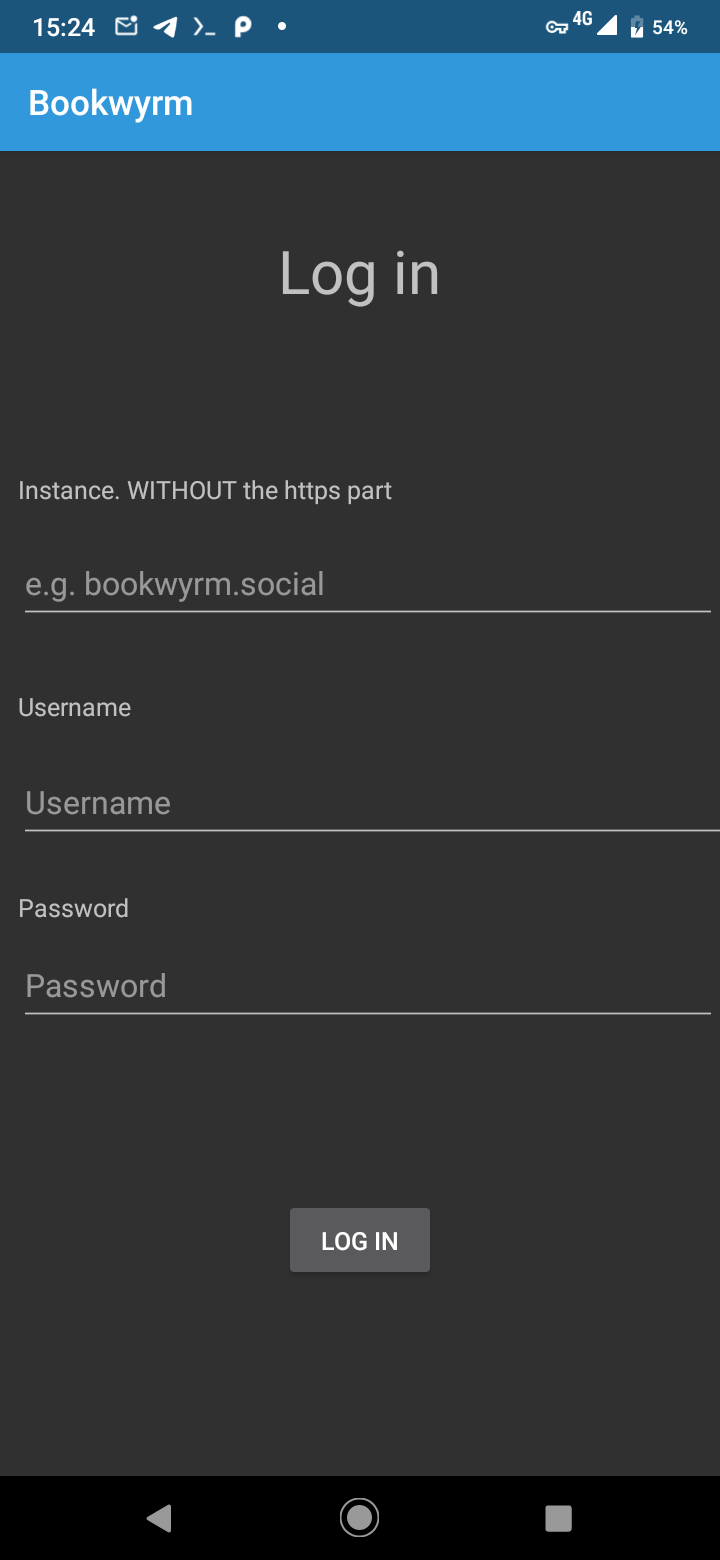Tap the Bookwyrm title in app bar
The image size is (720, 1560).
(x=111, y=103)
